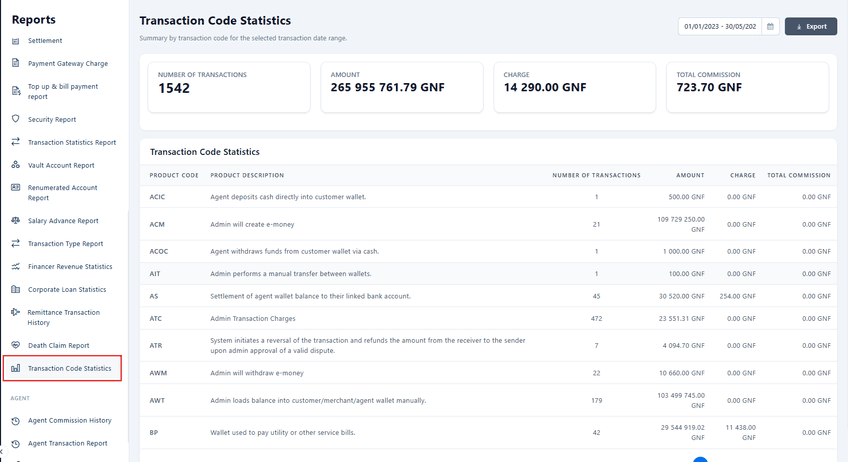The width and height of the screenshot is (848, 462).
Task: Click the PRODUCT DESCRIPTION column header
Action: (x=247, y=175)
